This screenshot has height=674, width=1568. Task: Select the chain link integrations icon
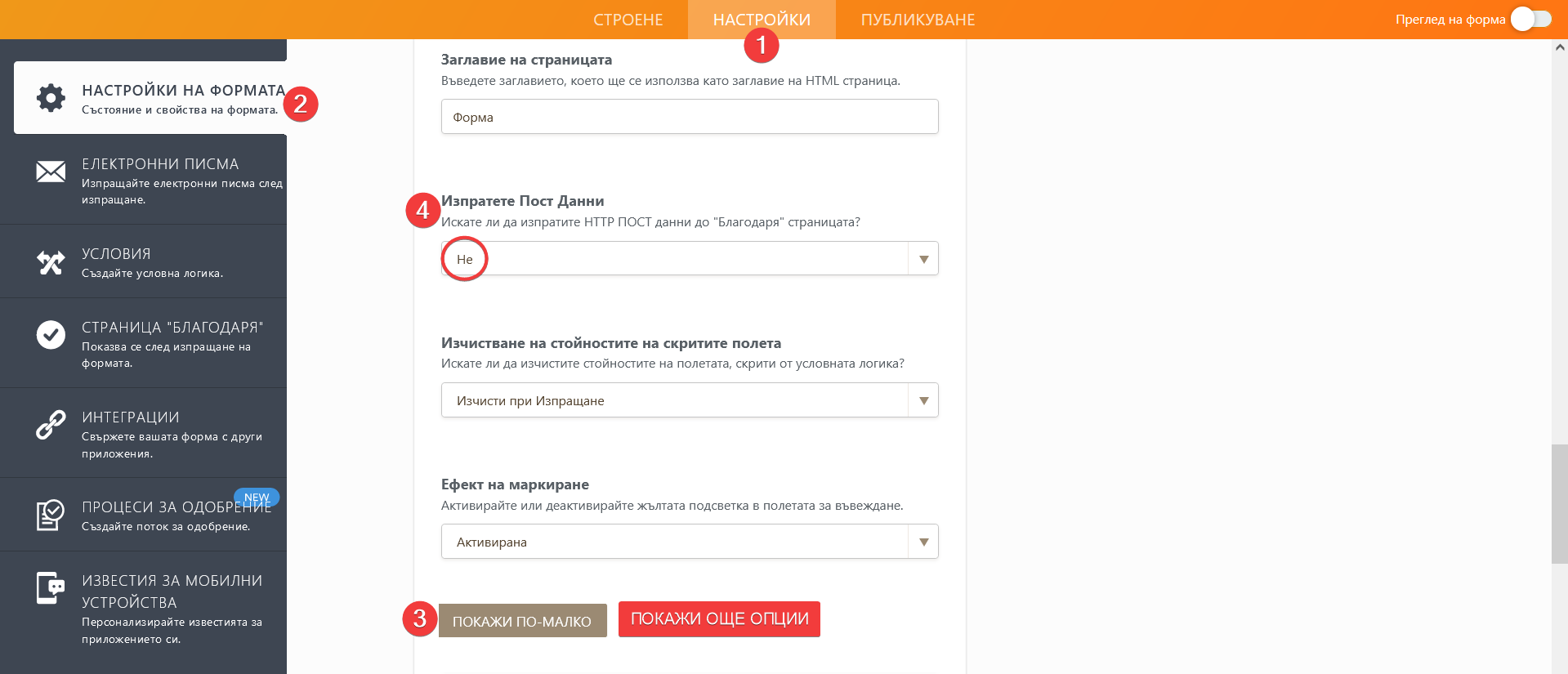pyautogui.click(x=51, y=425)
